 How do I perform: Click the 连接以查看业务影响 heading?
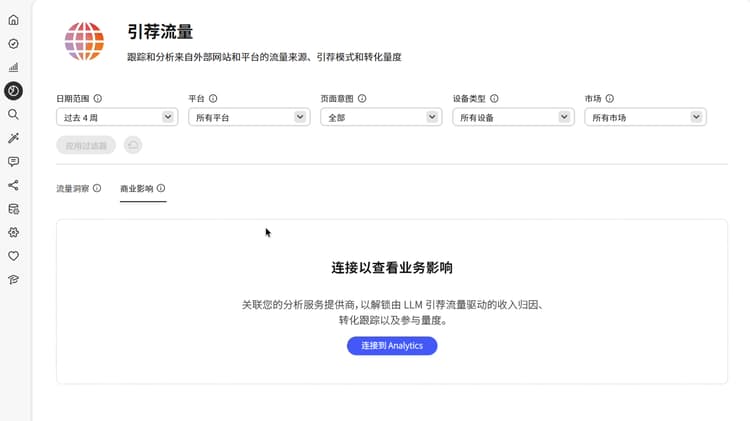click(392, 267)
